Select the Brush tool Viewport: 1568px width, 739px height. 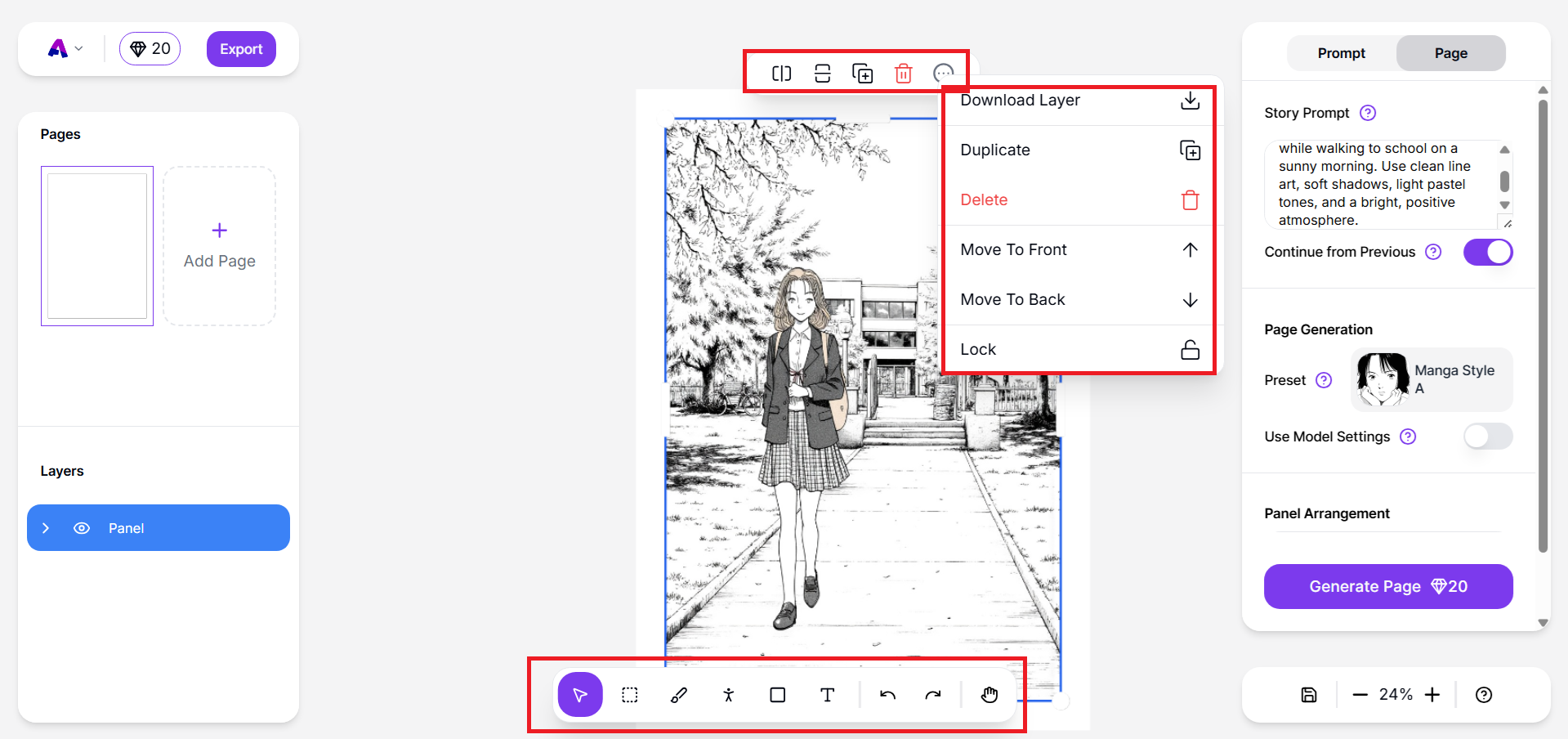(678, 695)
